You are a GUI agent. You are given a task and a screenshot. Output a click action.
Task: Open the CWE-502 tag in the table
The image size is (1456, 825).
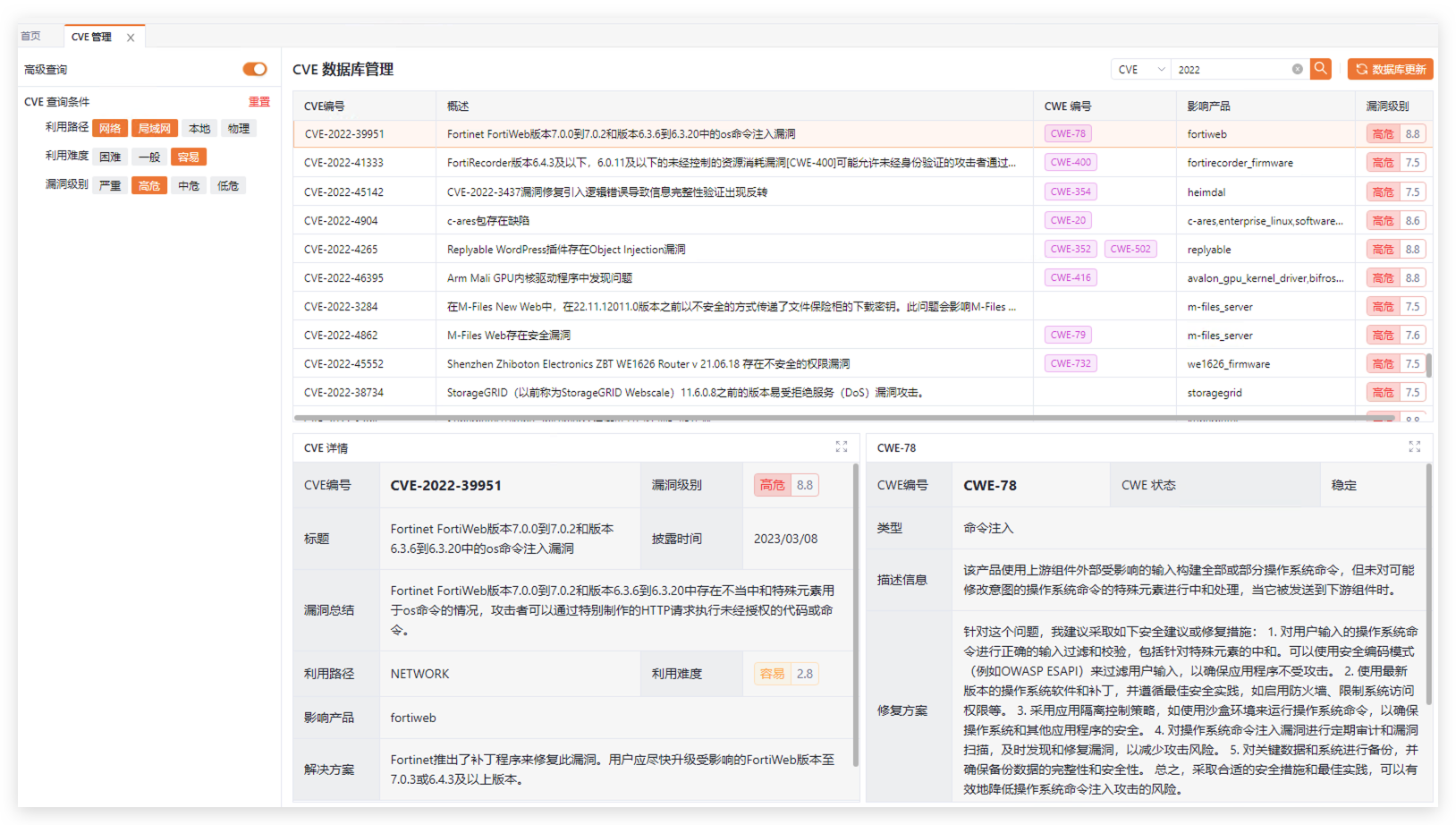tap(1130, 249)
